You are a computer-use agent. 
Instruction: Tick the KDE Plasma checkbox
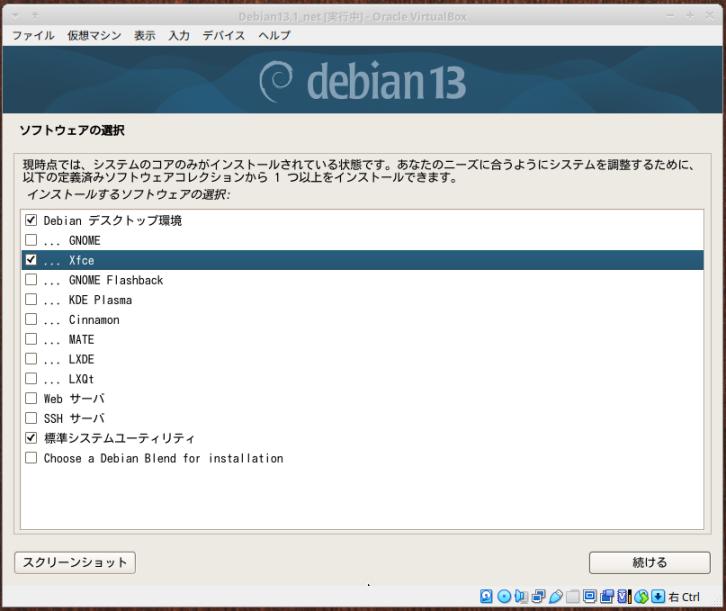tap(31, 299)
